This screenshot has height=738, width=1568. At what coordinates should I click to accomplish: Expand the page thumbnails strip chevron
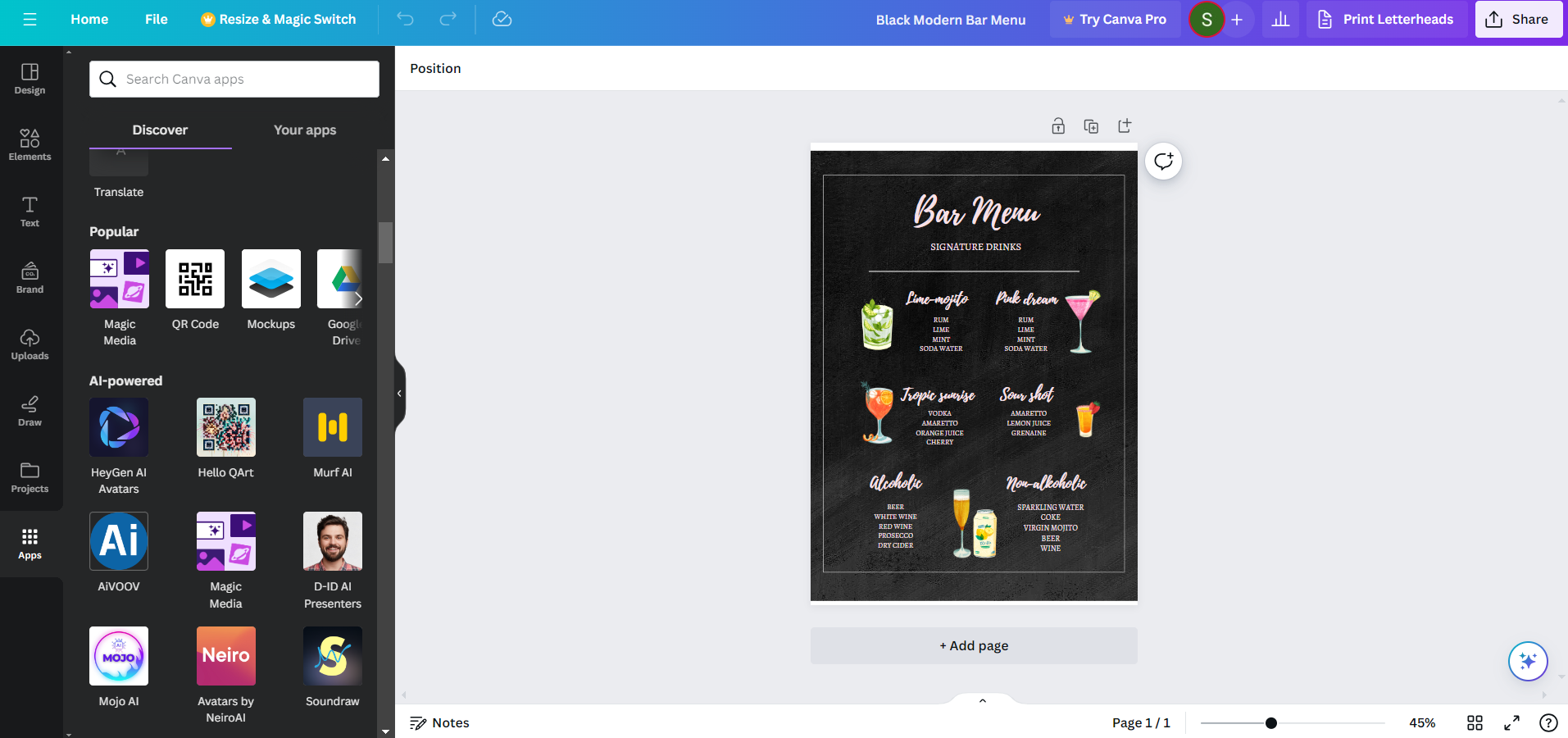click(x=982, y=700)
